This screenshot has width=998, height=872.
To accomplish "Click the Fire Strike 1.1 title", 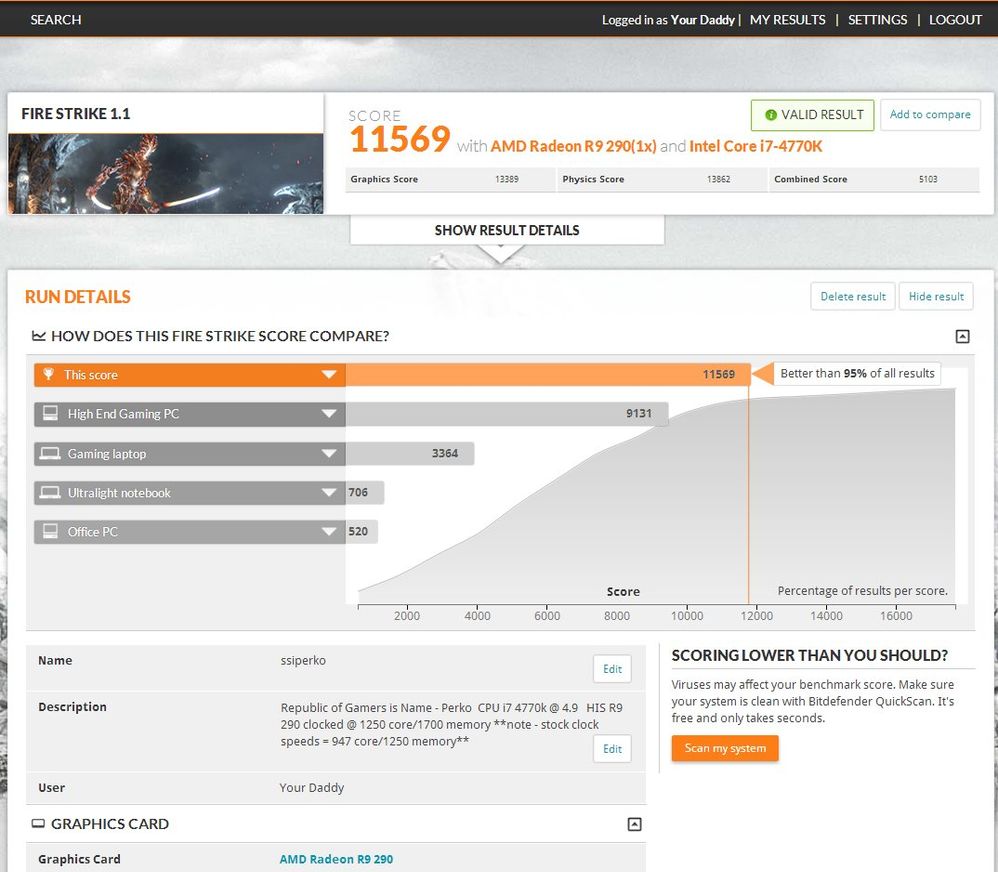I will [x=76, y=114].
